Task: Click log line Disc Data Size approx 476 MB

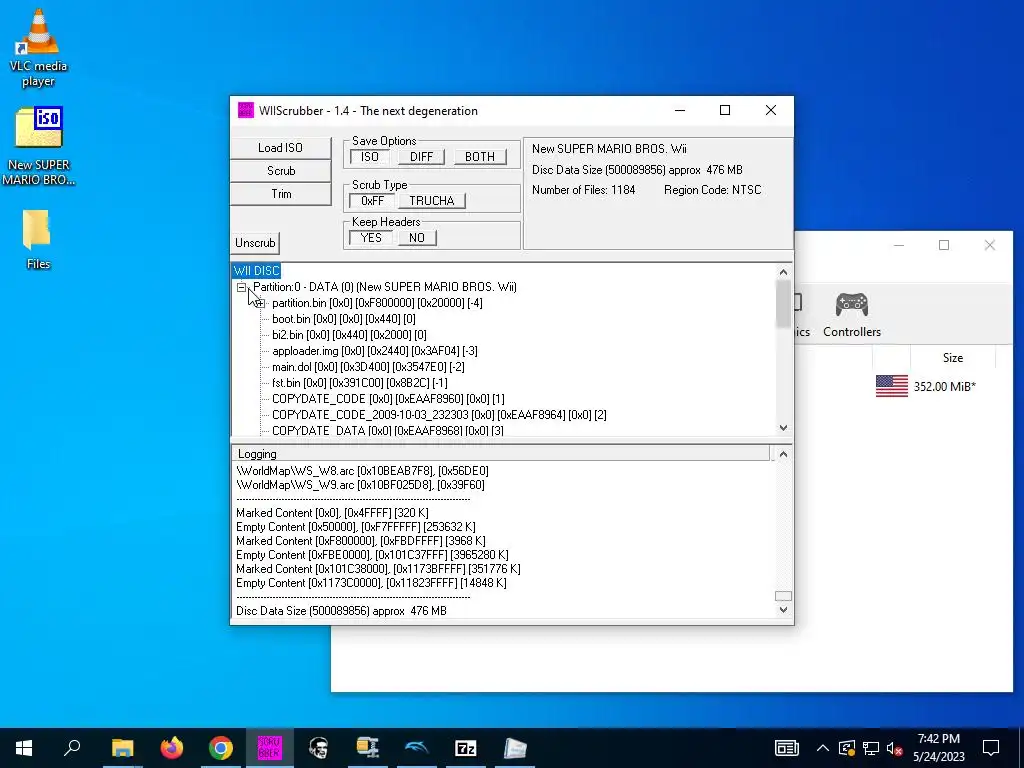Action: (342, 611)
